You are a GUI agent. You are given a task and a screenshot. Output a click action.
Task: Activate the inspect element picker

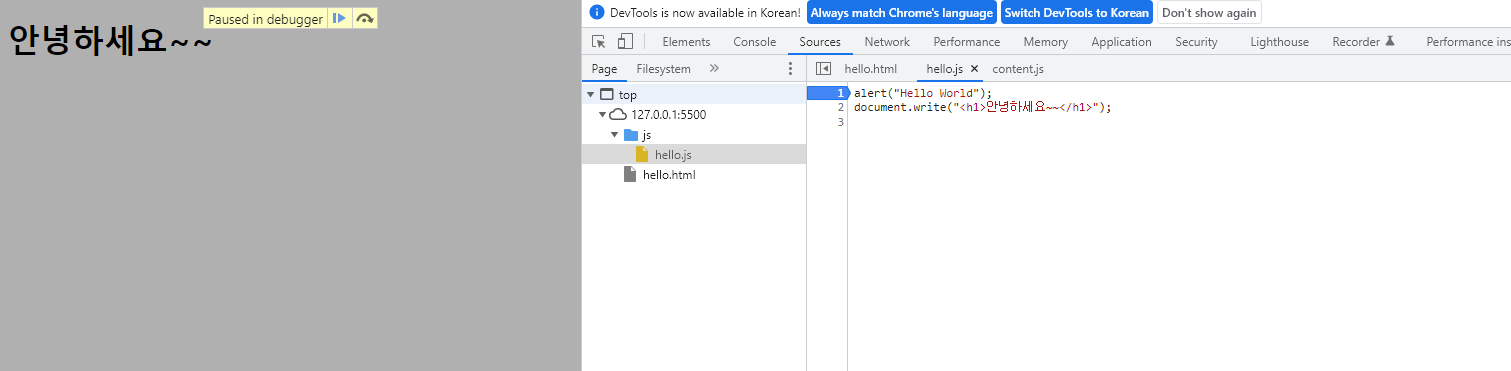[599, 42]
